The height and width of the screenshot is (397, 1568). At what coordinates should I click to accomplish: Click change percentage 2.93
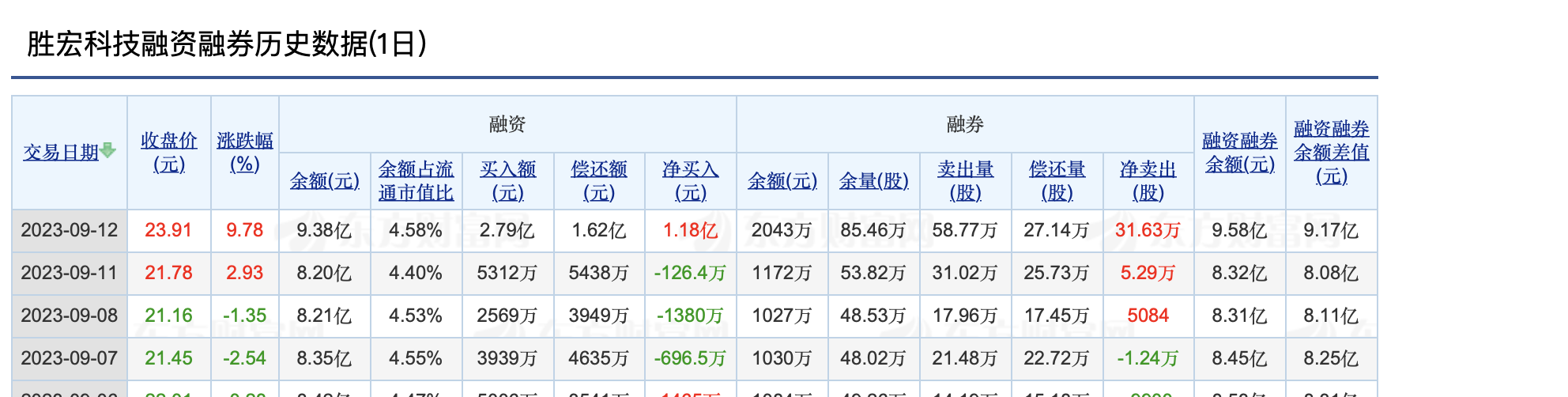(245, 273)
